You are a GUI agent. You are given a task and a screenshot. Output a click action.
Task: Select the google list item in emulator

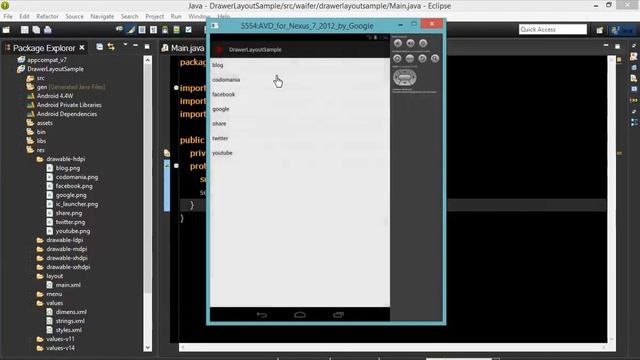[300, 109]
